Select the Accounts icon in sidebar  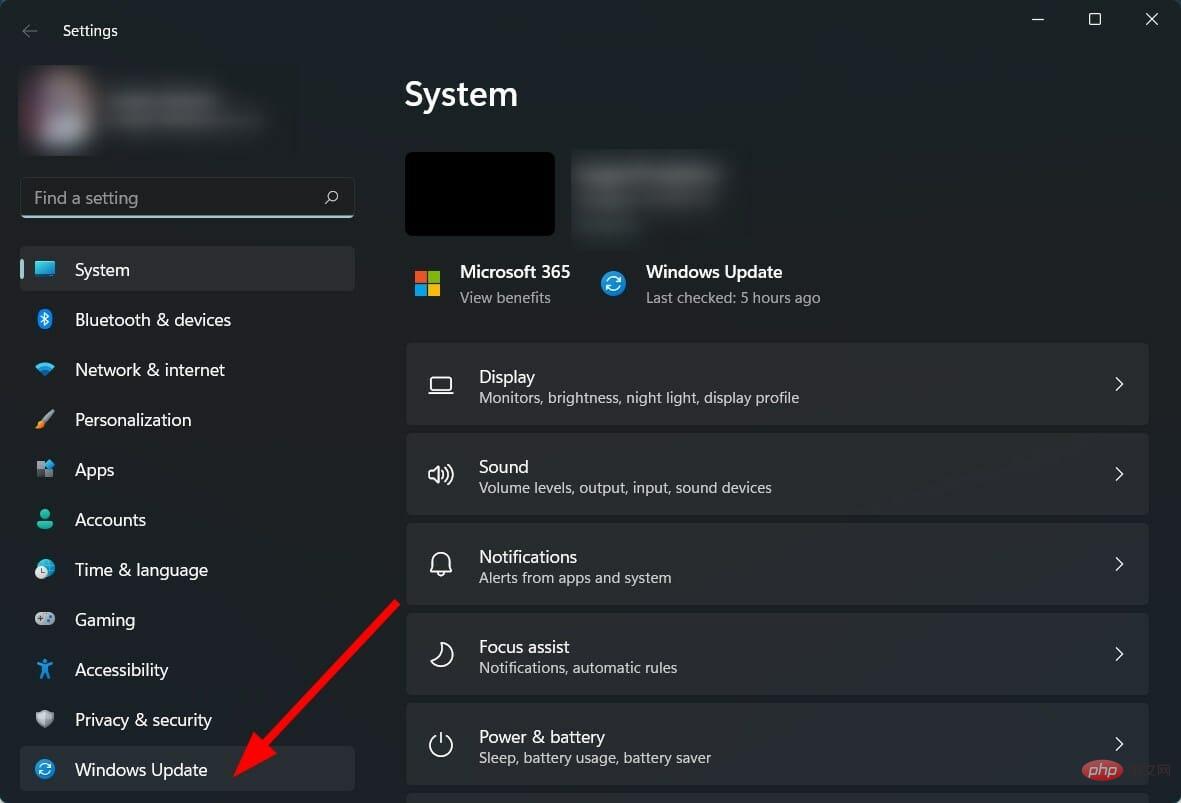tap(45, 519)
